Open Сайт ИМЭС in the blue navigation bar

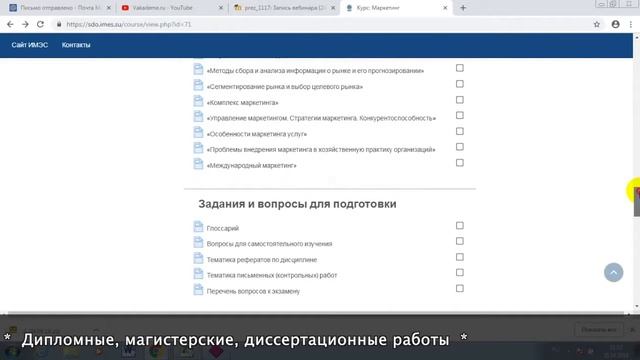click(x=29, y=45)
